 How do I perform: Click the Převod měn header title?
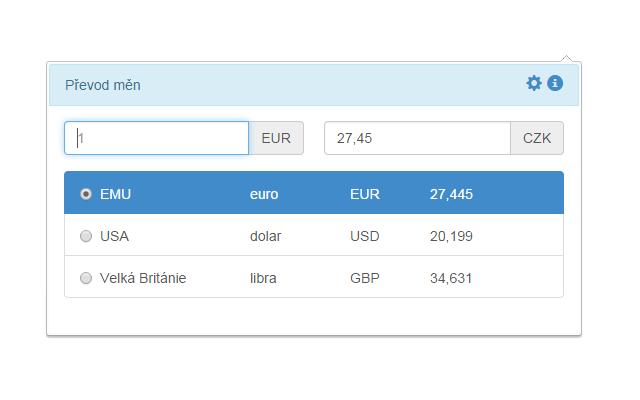coord(103,85)
